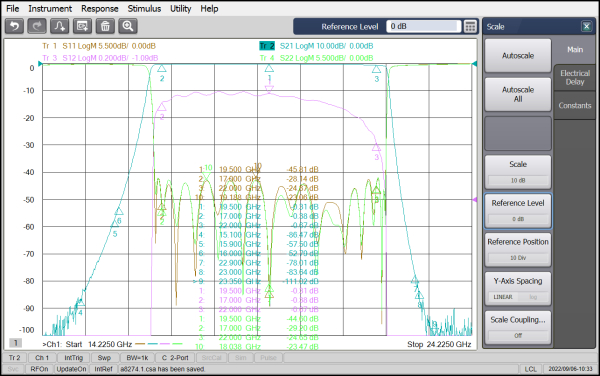Click the add window toolbar icon
The height and width of the screenshot is (376, 600).
[82, 26]
